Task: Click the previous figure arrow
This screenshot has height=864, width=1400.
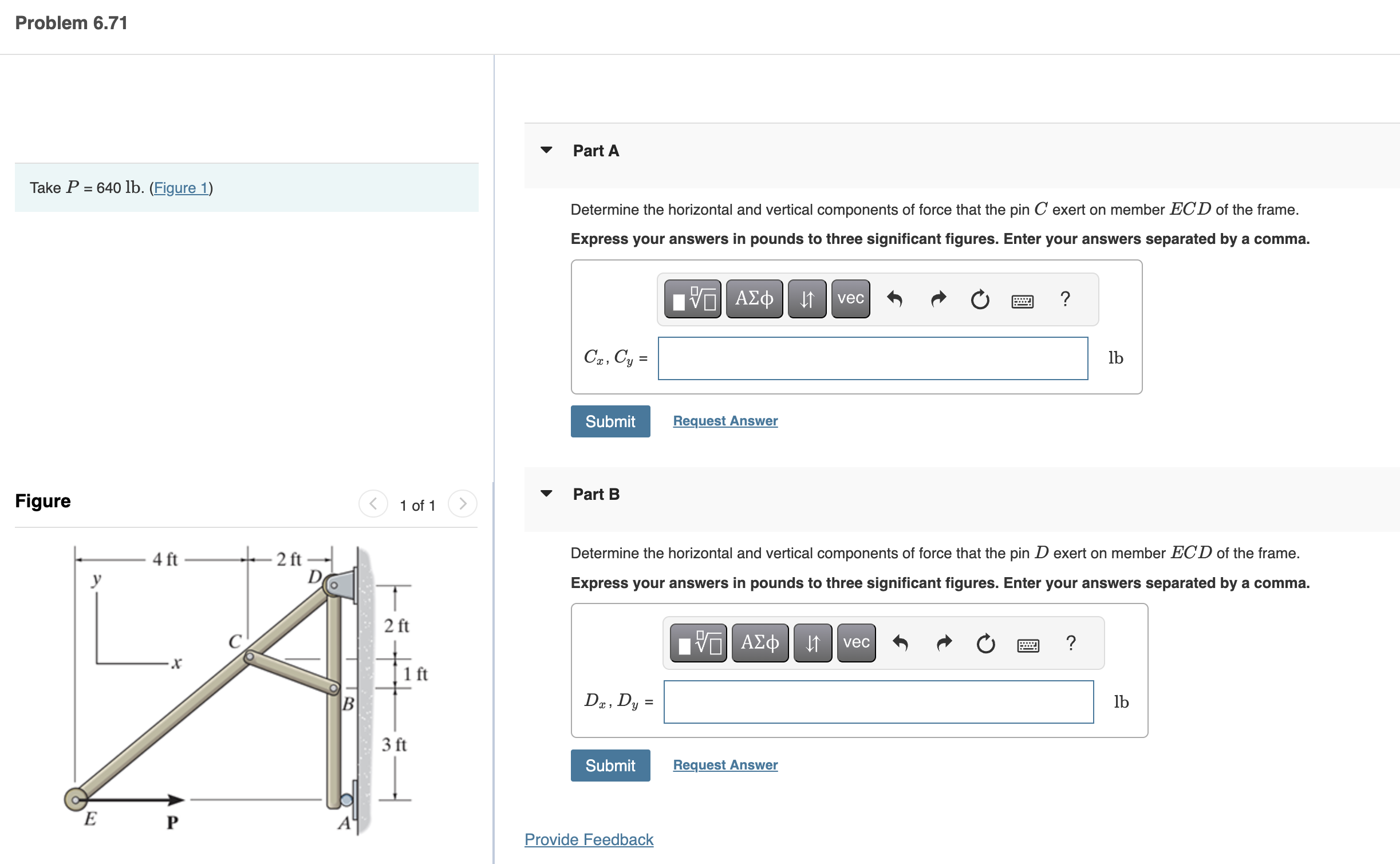Action: [x=373, y=504]
